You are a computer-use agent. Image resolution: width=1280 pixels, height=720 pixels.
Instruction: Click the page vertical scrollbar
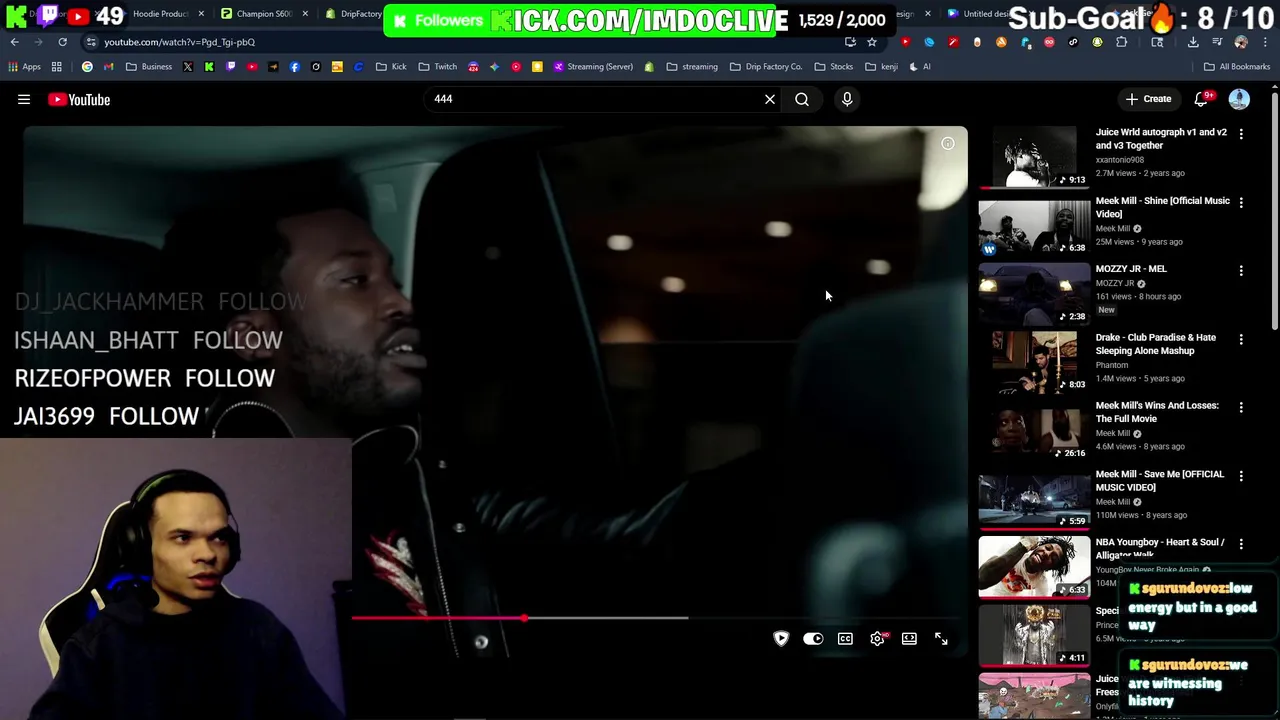point(1274,210)
